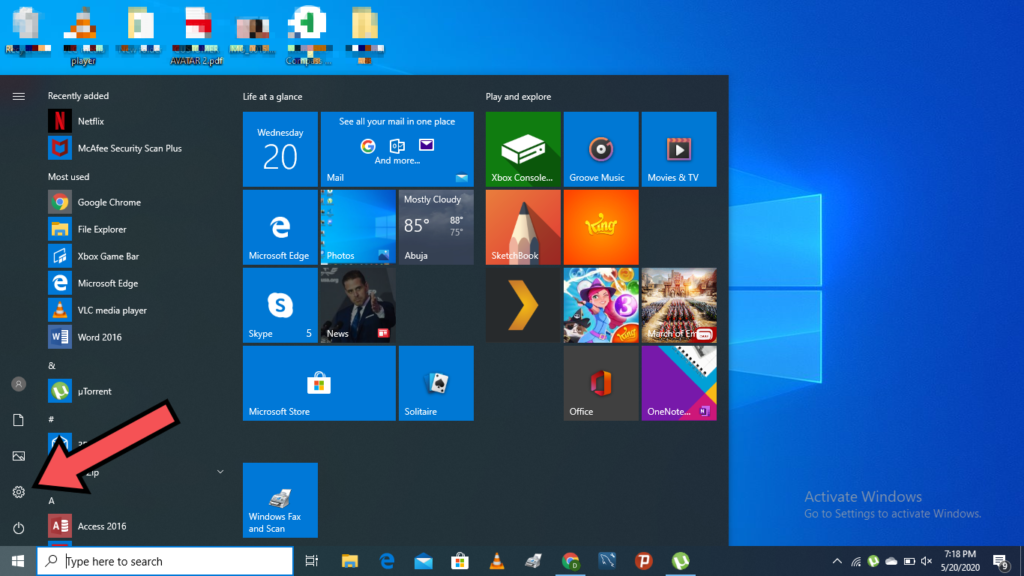Click the Type here to search box

point(165,561)
